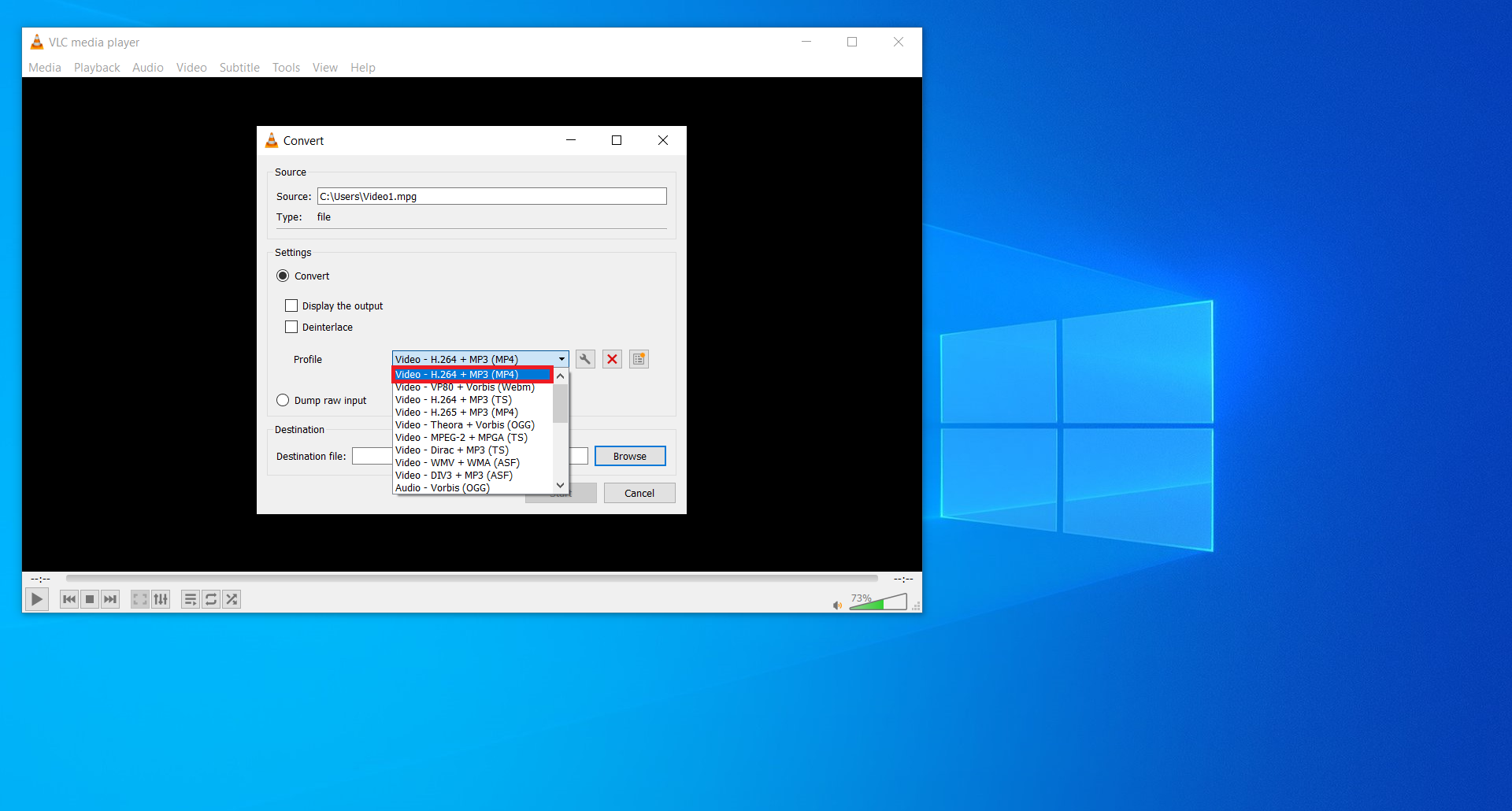Select Video - H.265 + MP3 (MP4) option
Image resolution: width=1512 pixels, height=811 pixels.
click(x=457, y=413)
